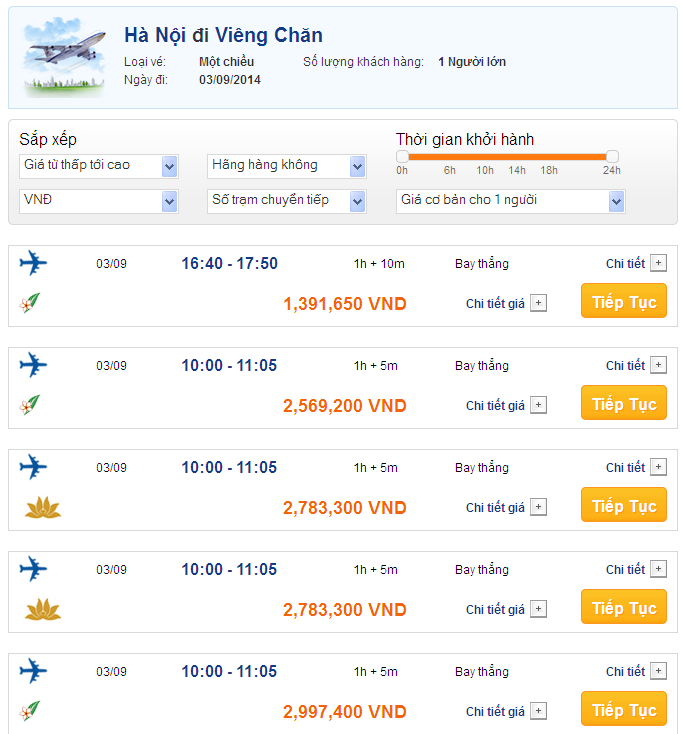Screen dimensions: 683x734
Task: Click the blue plane icon of 16:40 flight
Action: pyautogui.click(x=34, y=263)
